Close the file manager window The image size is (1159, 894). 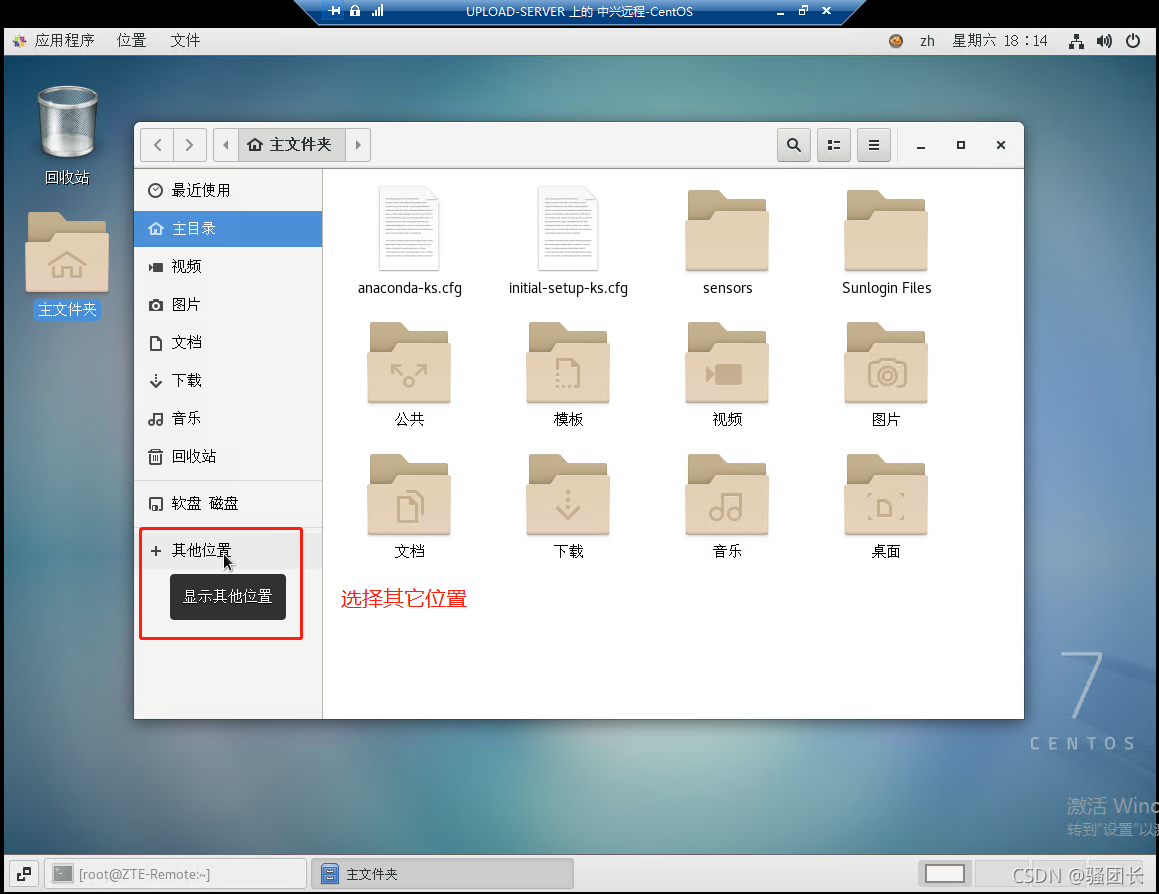[x=1001, y=145]
